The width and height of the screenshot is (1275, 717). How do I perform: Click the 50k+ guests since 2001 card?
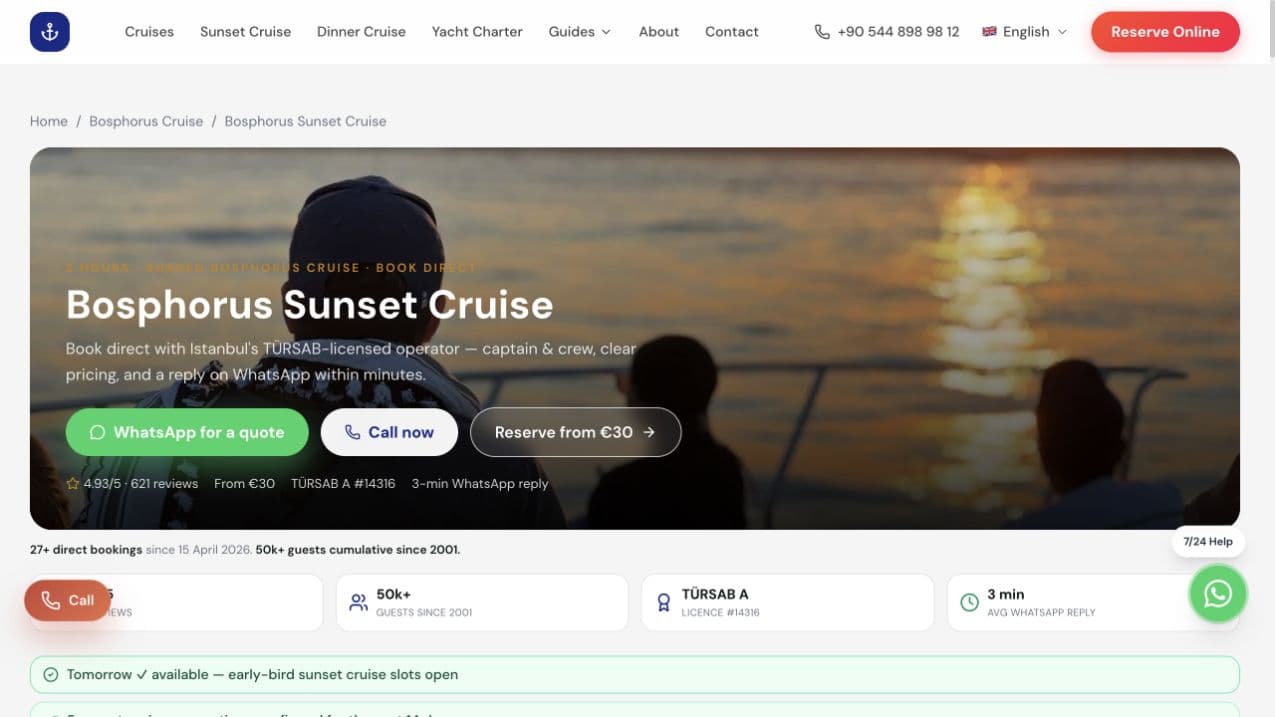482,602
